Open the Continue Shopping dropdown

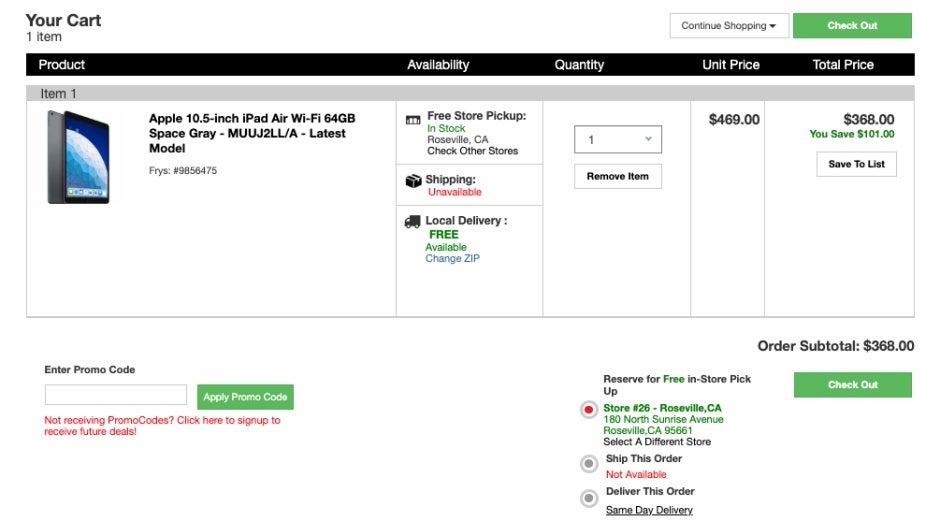tap(729, 26)
